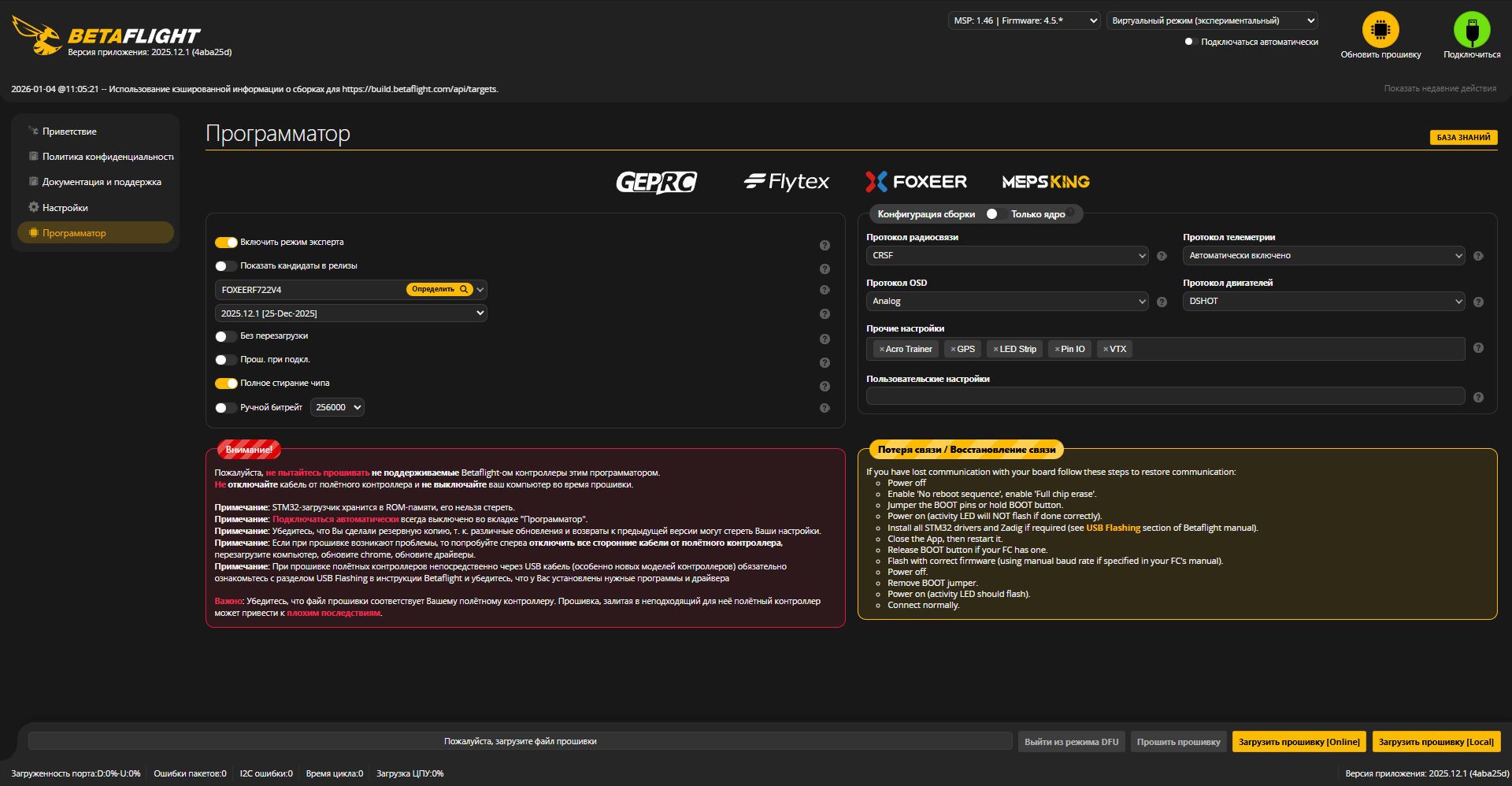Screen dimensions: 1512x786
Task: Click the Update Firmware chip icon
Action: tap(1380, 30)
